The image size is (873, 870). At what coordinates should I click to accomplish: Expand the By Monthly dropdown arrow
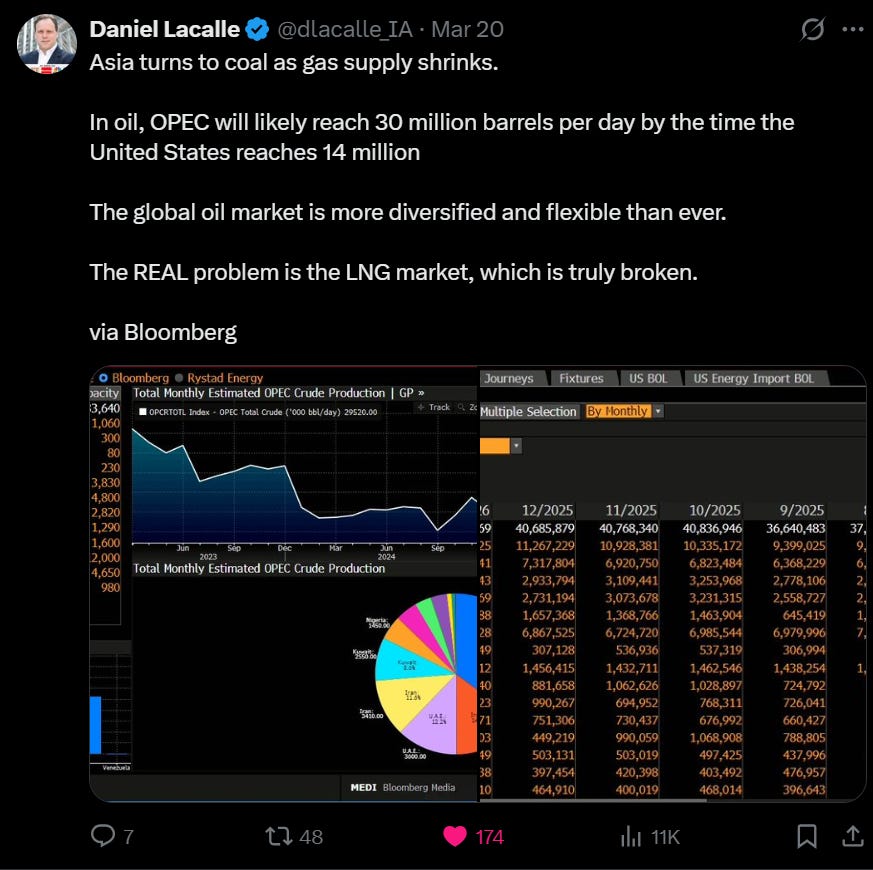click(658, 411)
